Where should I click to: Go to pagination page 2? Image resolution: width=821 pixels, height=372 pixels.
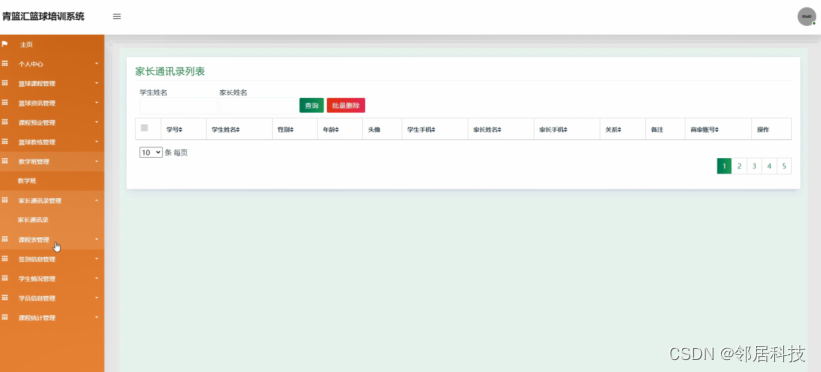739,166
